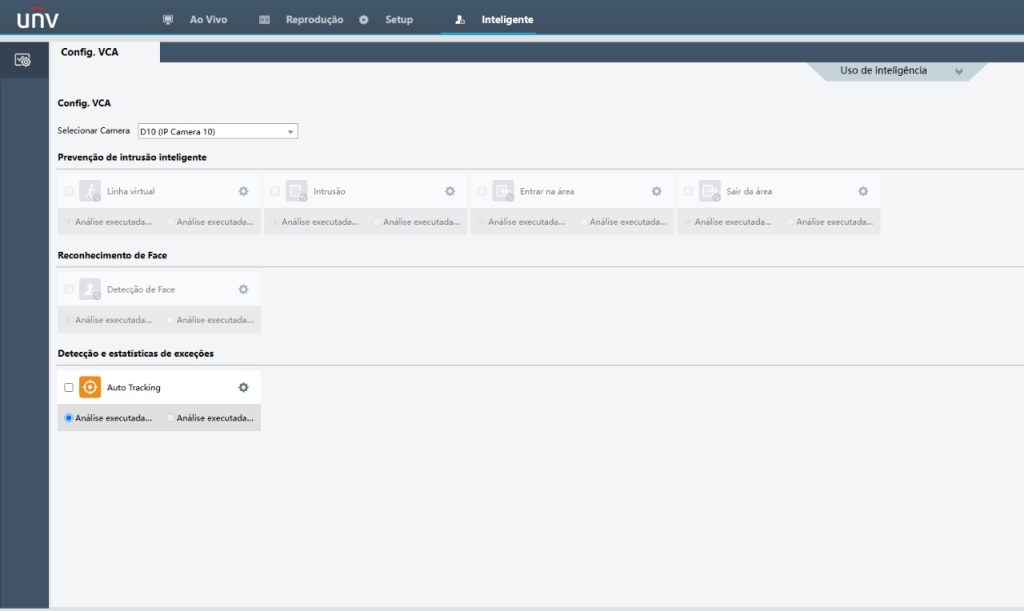
Task: Click the Inteligente person icon
Action: [x=460, y=20]
